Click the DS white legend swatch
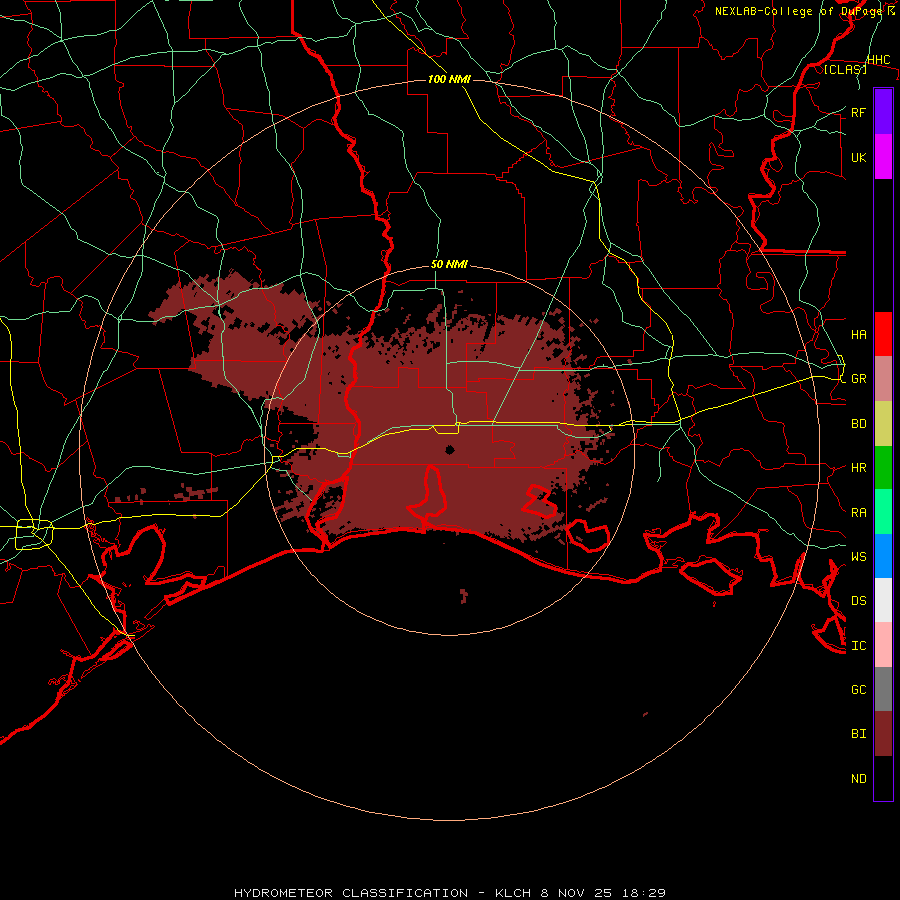900x900 pixels. 883,600
